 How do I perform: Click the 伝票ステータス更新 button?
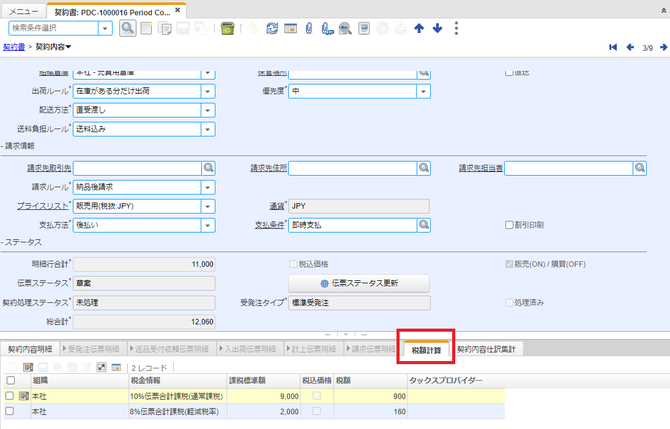point(359,283)
